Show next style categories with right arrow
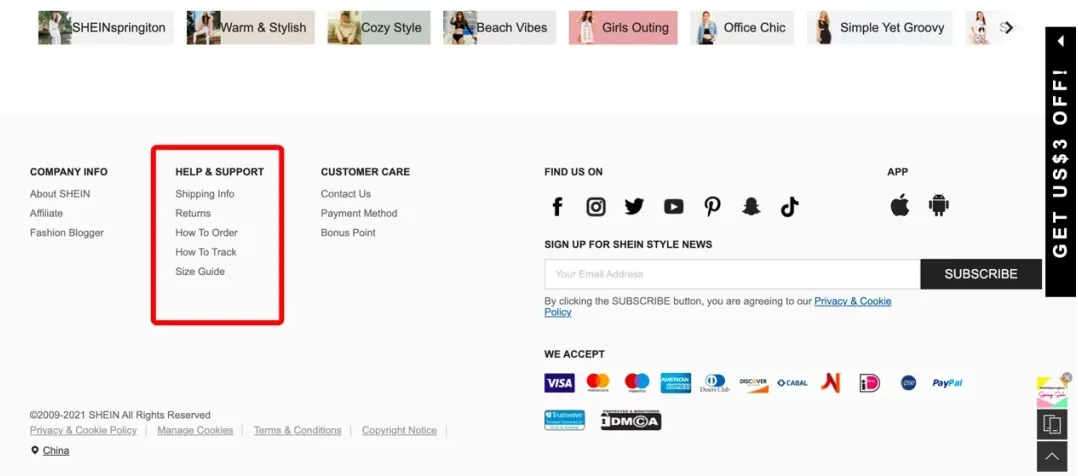Screen dimensions: 1078x476 click(x=1008, y=28)
